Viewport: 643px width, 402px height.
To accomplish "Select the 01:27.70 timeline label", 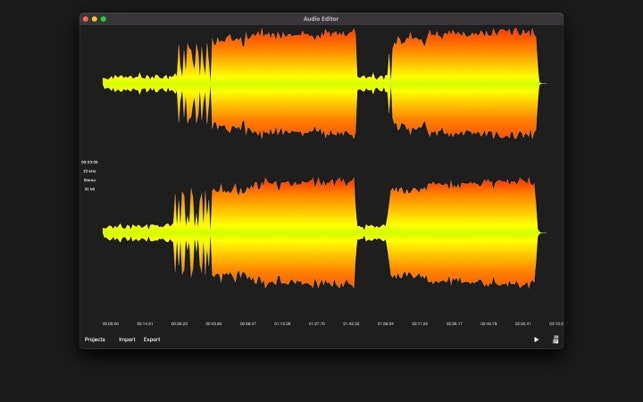I will [317, 324].
